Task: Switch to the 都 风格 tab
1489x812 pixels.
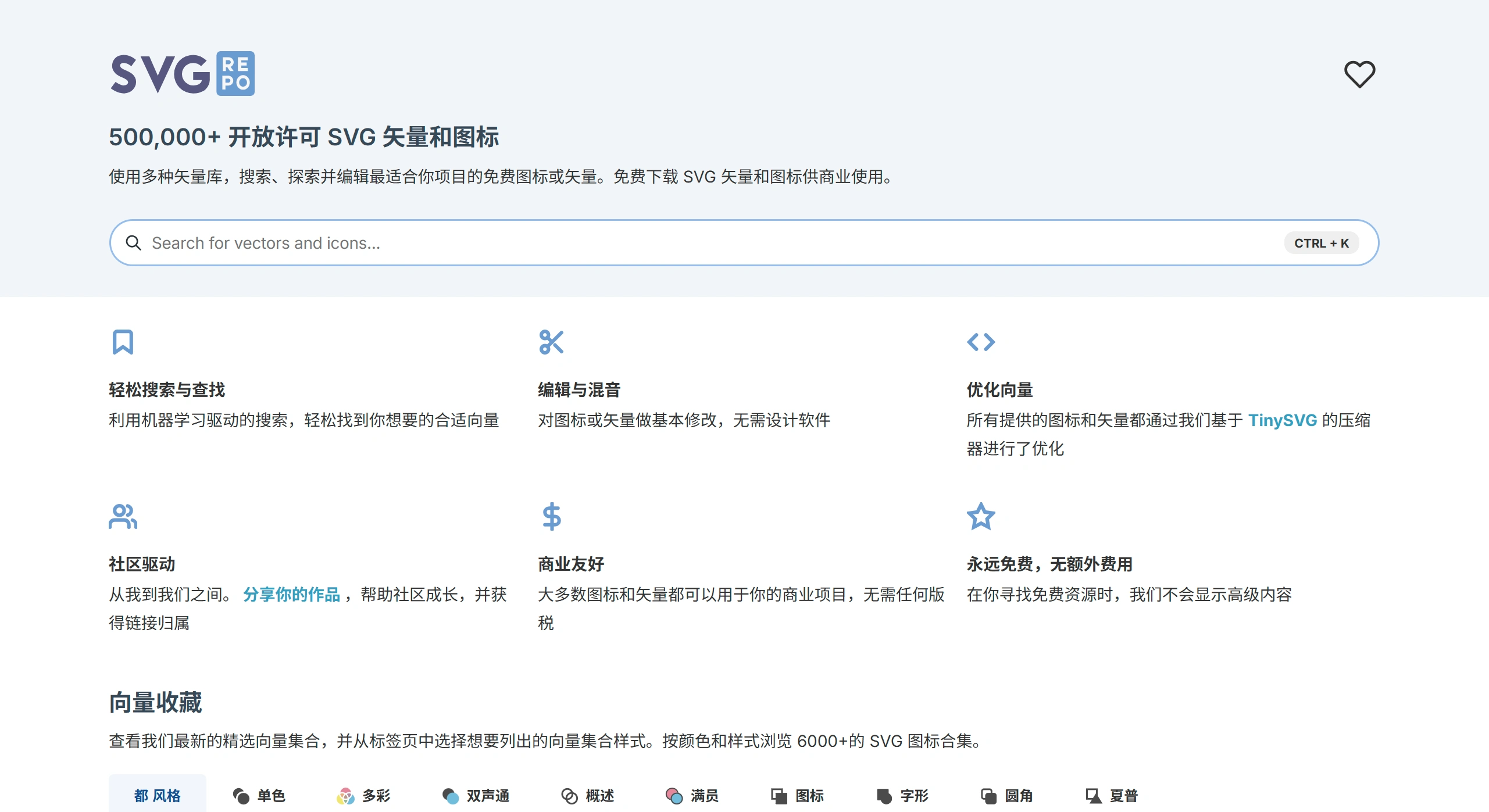Action: pyautogui.click(x=157, y=795)
